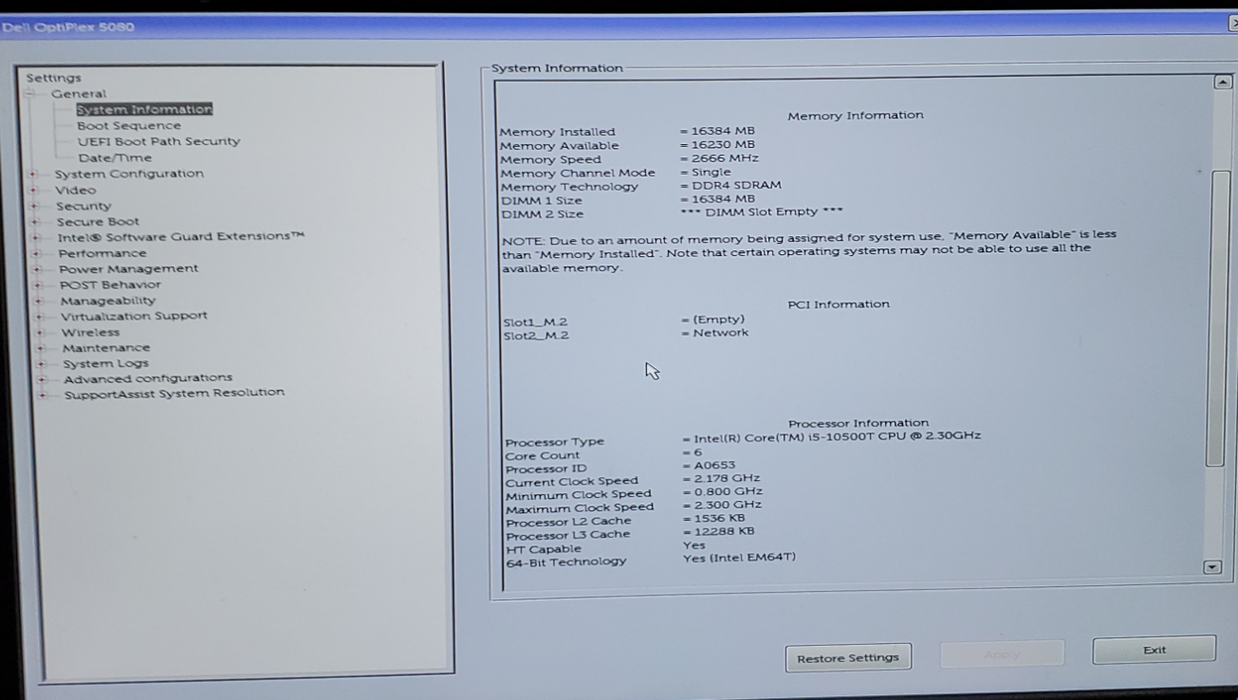Select the Wireless category label
Image resolution: width=1238 pixels, height=700 pixels.
(x=90, y=332)
